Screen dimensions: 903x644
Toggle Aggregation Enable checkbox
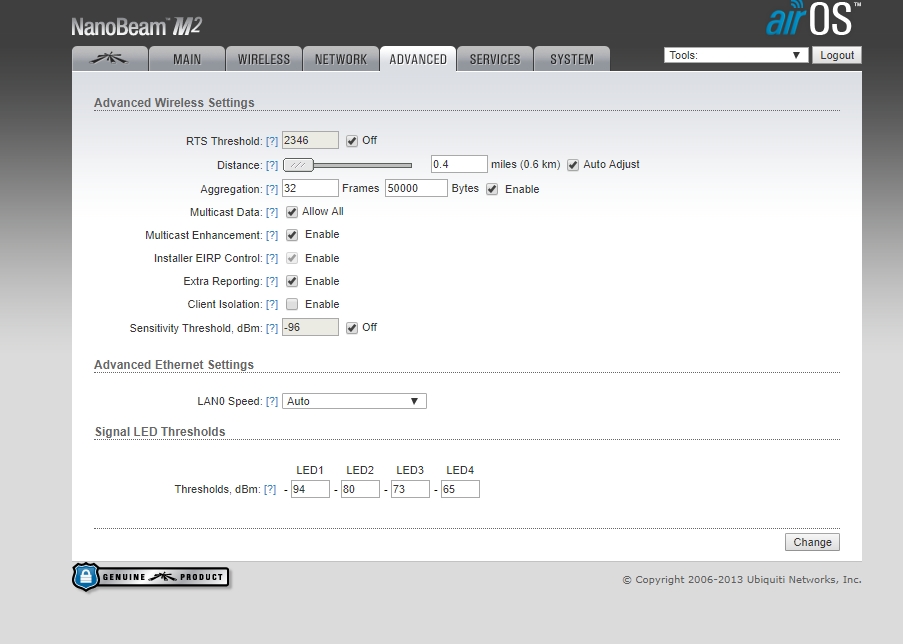(x=492, y=189)
